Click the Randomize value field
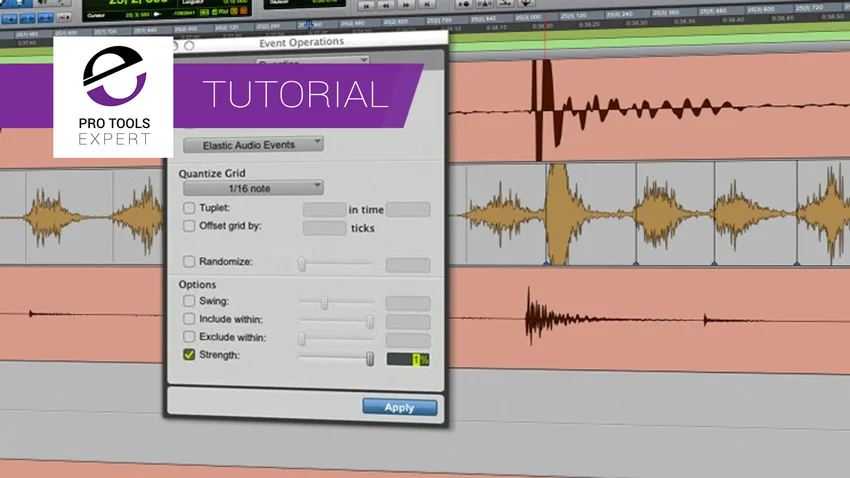The height and width of the screenshot is (478, 850). pos(408,265)
